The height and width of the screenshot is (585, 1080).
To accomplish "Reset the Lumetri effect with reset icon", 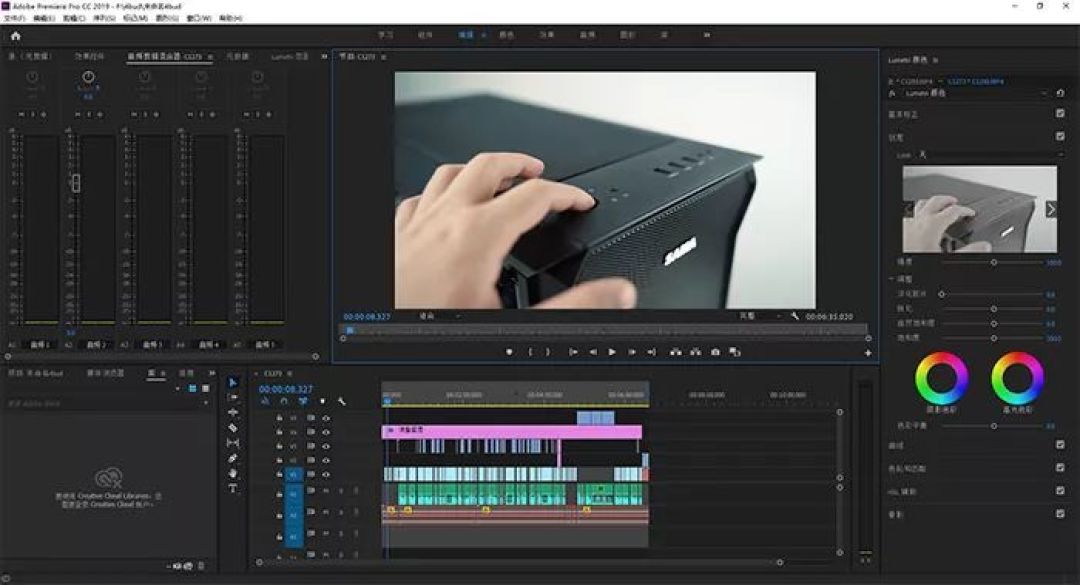I will click(1060, 93).
